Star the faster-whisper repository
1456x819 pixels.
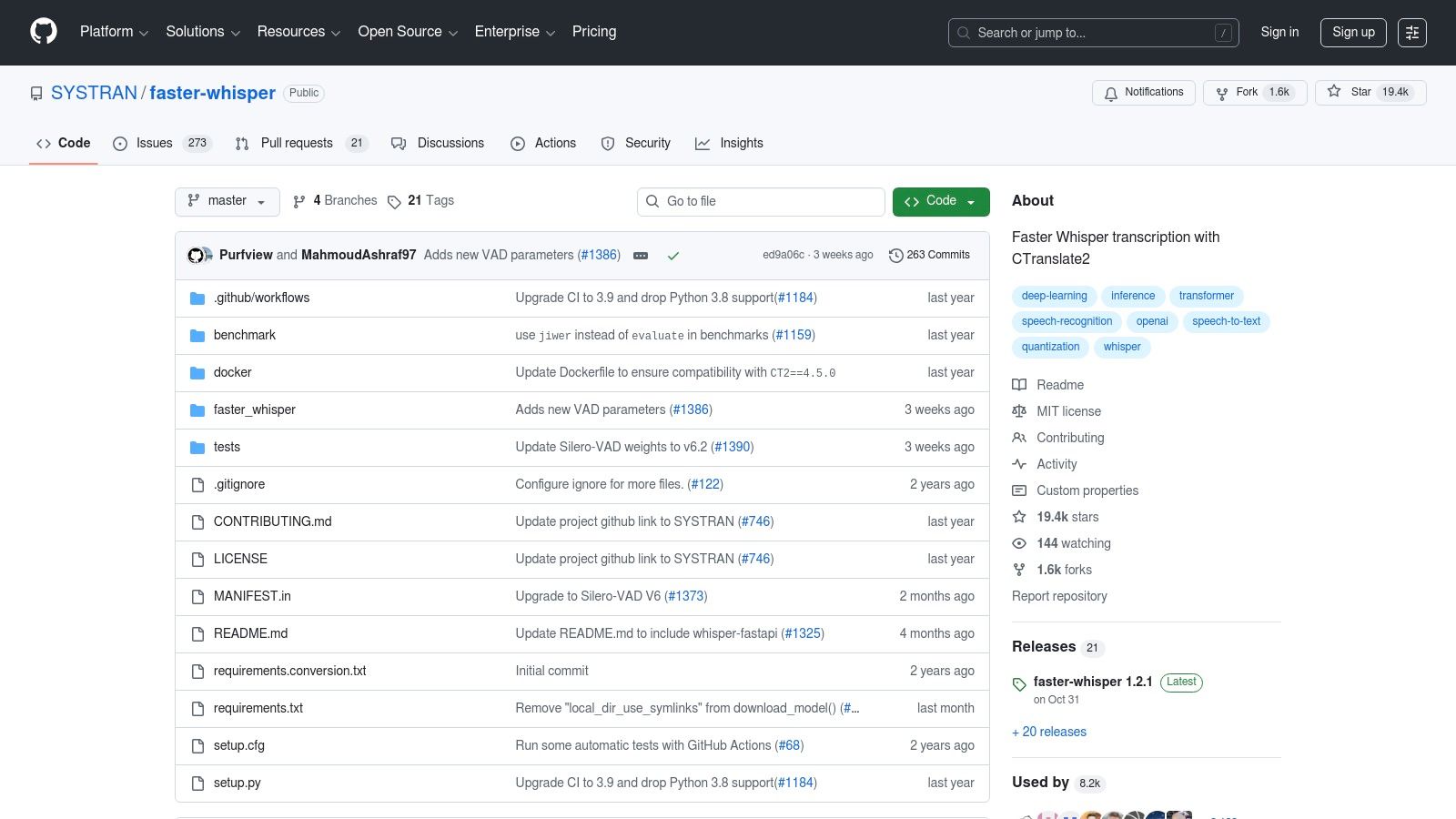[1370, 93]
